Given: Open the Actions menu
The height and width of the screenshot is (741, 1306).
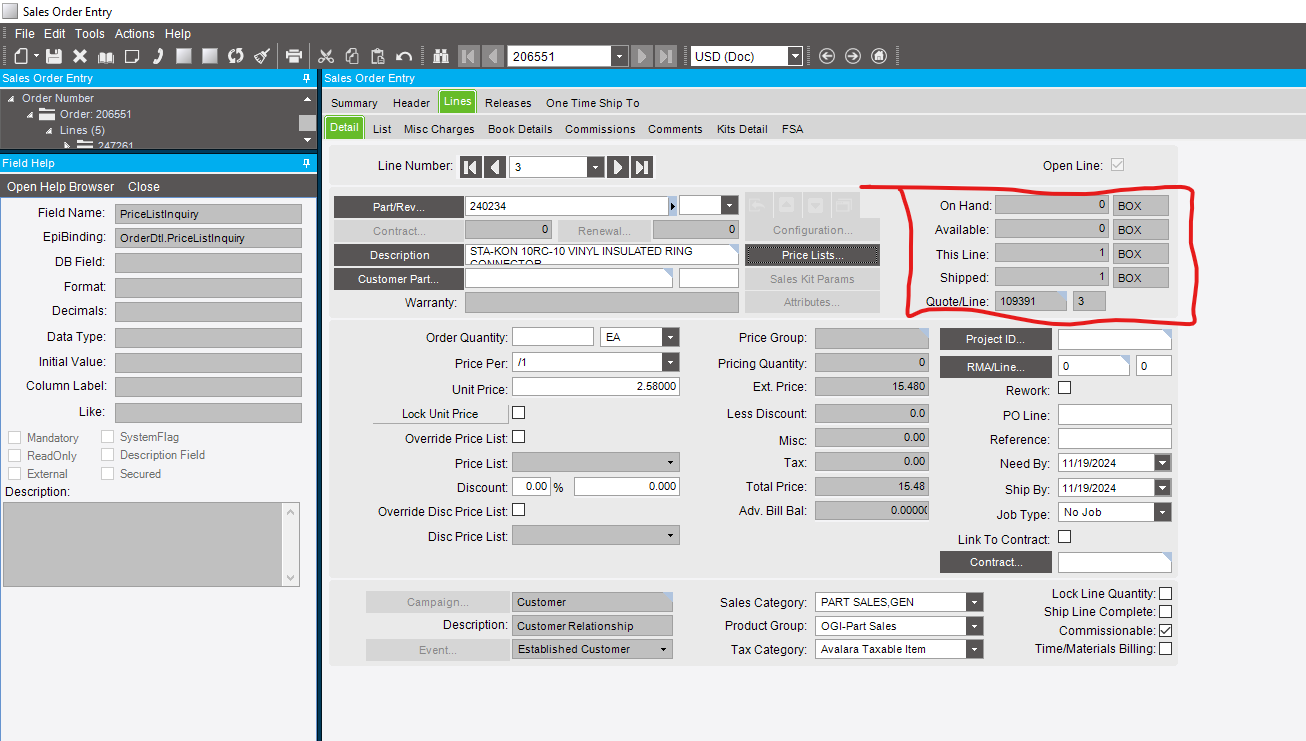Looking at the screenshot, I should click(x=135, y=34).
